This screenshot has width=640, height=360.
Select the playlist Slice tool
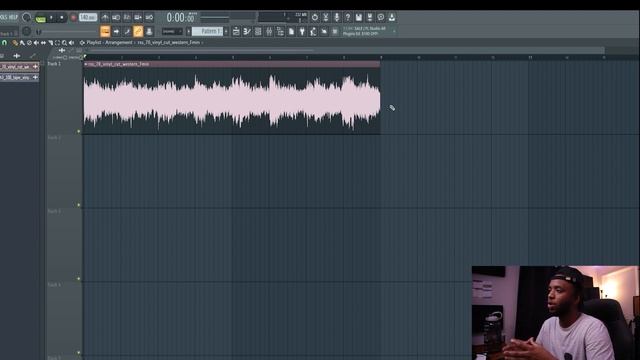(x=51, y=42)
